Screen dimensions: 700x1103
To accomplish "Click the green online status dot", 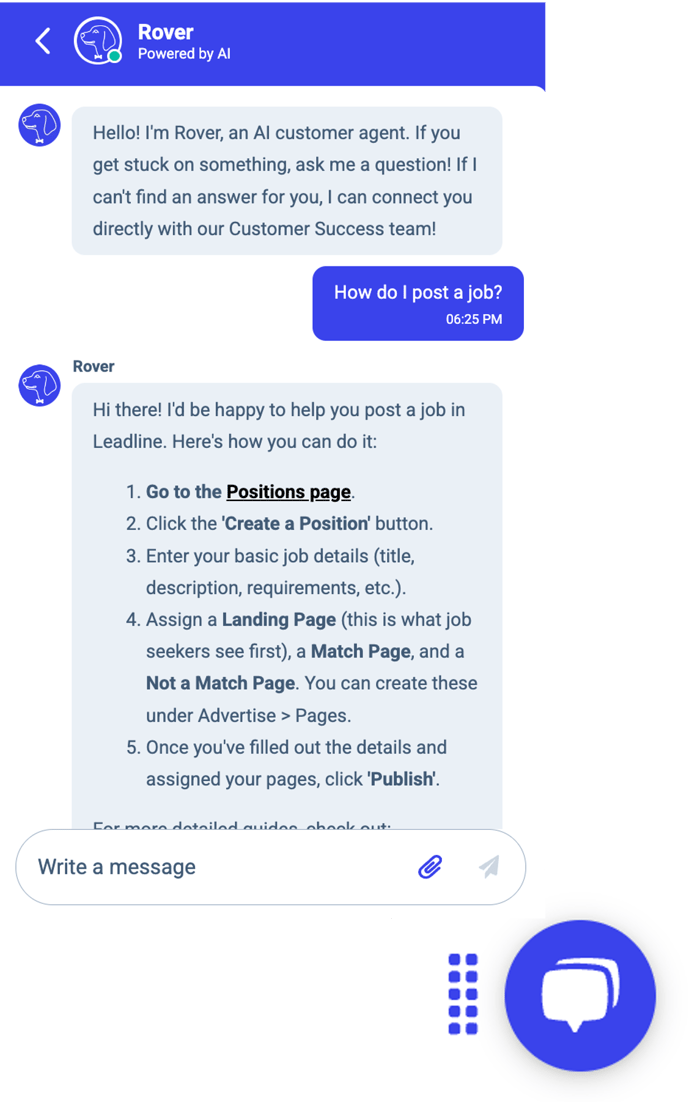I will coord(115,57).
